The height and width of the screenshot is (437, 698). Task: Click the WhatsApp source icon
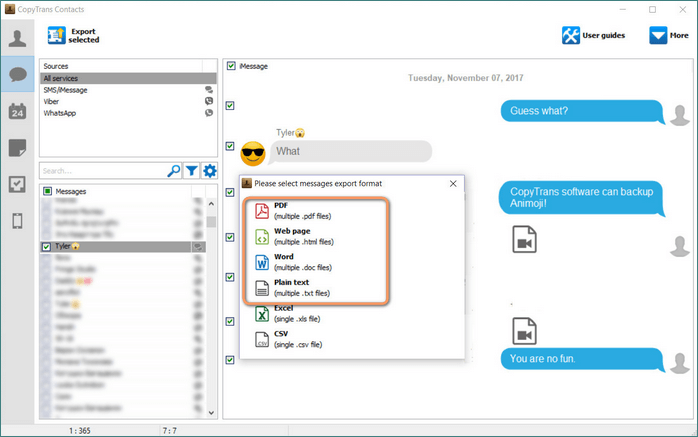(x=209, y=113)
